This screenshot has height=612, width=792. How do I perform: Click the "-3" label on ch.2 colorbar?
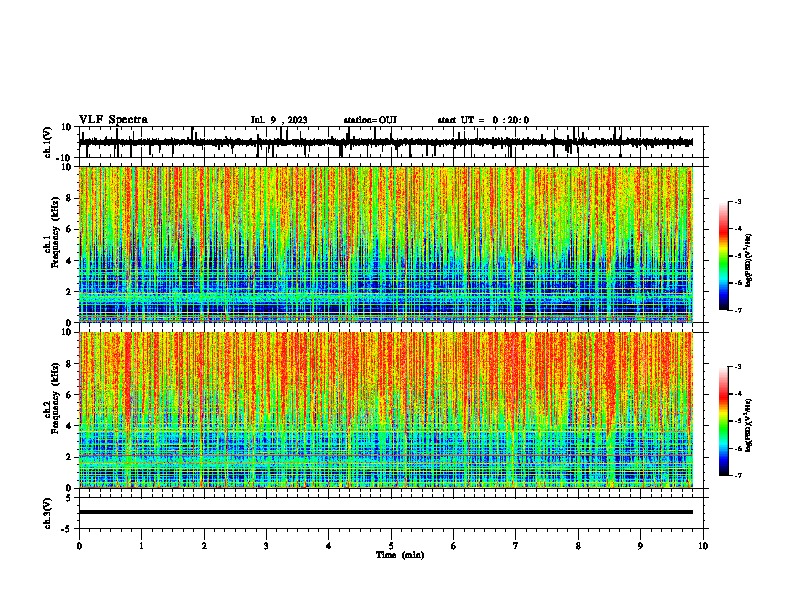tap(738, 367)
